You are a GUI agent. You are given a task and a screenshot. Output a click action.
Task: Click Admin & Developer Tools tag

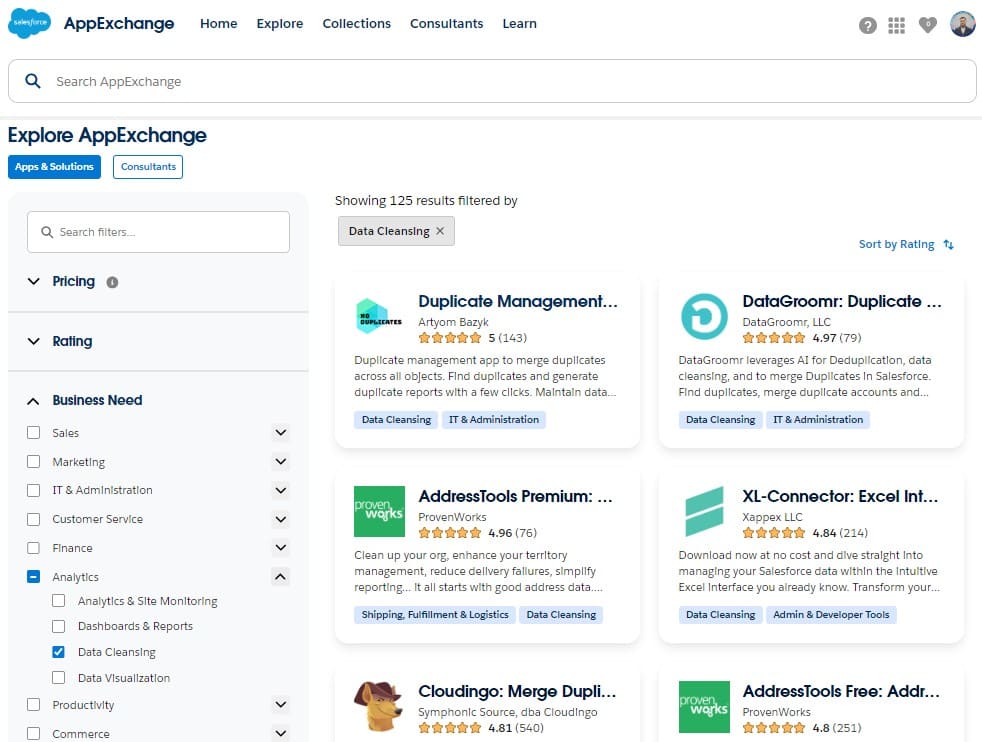[x=831, y=615]
